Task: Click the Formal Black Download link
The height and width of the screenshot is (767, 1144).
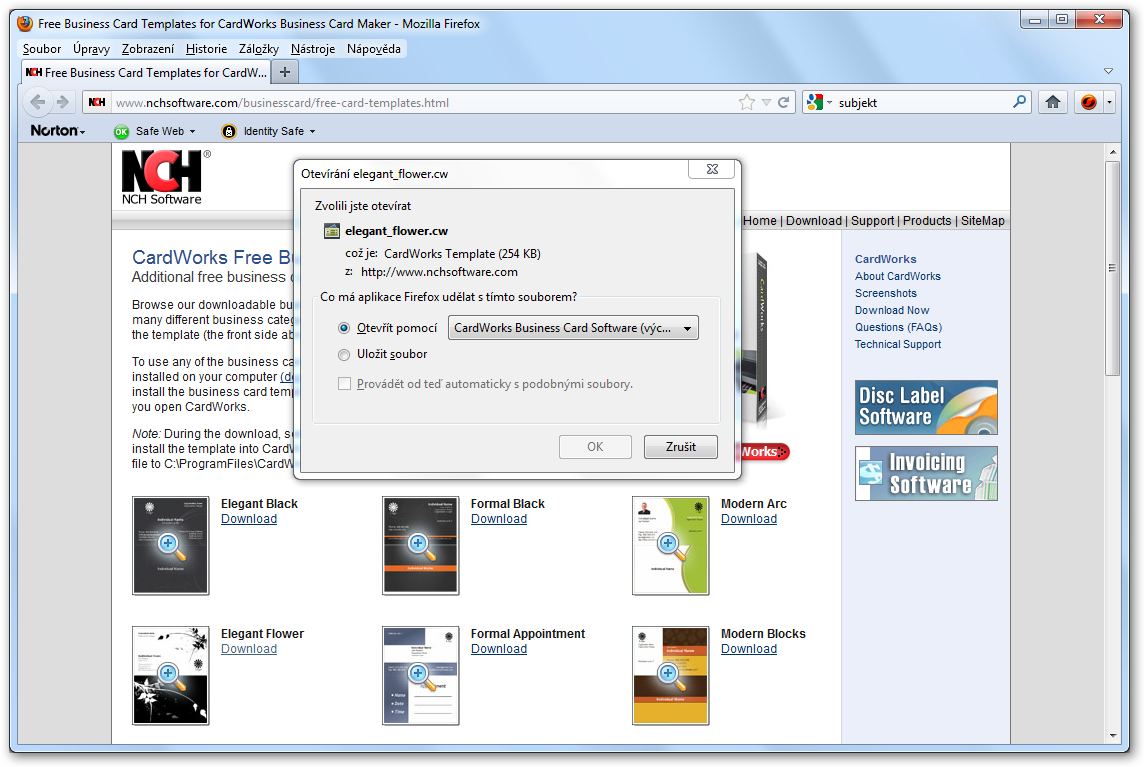Action: point(499,519)
